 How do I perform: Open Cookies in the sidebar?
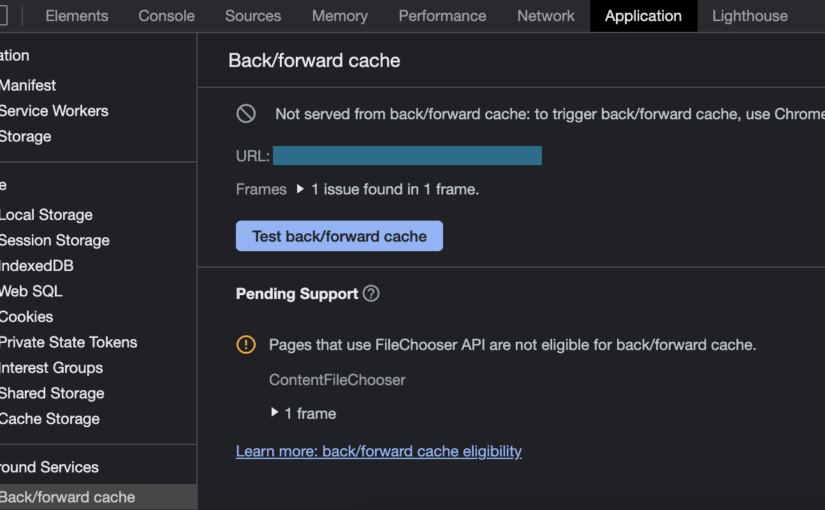[x=27, y=317]
